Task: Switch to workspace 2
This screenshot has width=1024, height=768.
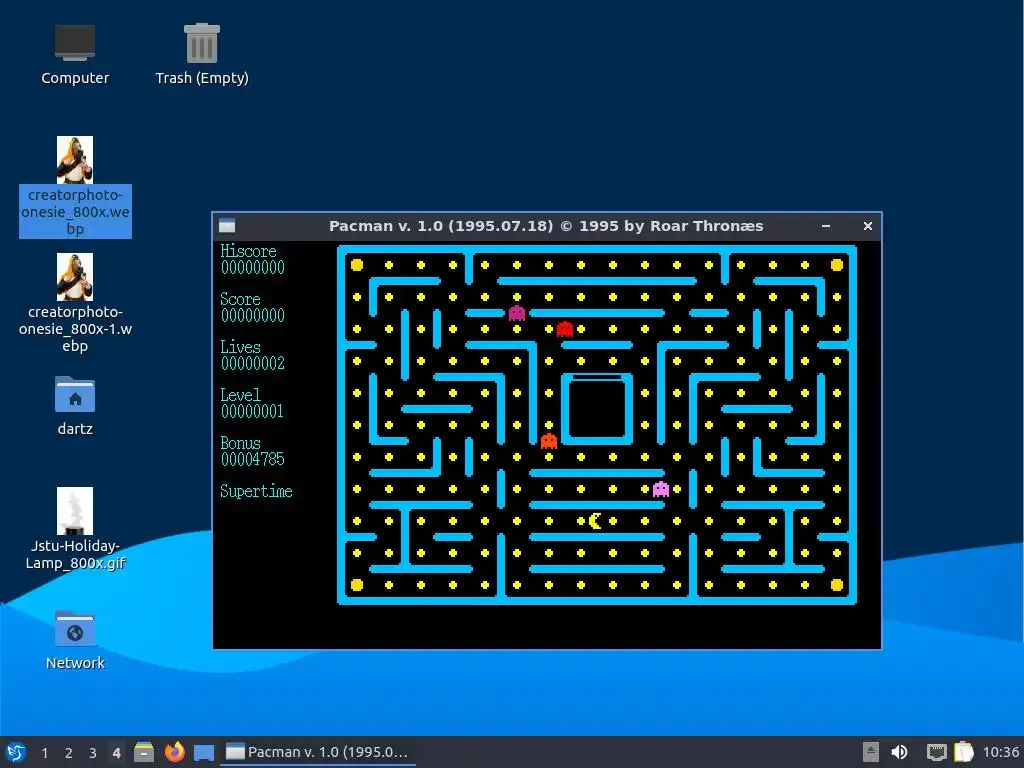Action: coord(69,753)
